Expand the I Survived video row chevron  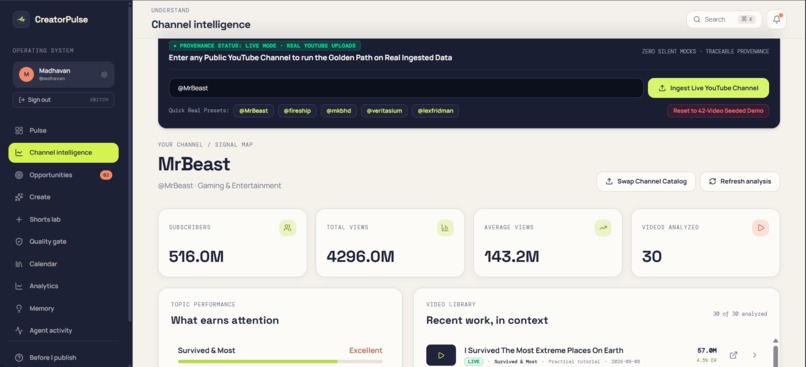pos(755,355)
